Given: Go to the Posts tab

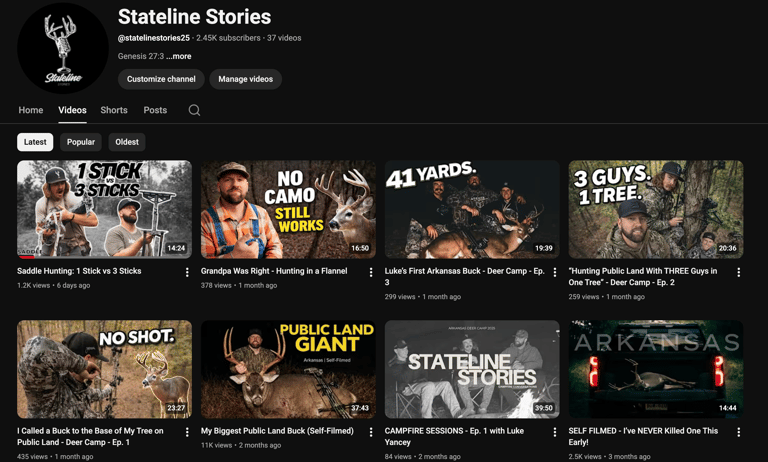Looking at the screenshot, I should [x=155, y=110].
